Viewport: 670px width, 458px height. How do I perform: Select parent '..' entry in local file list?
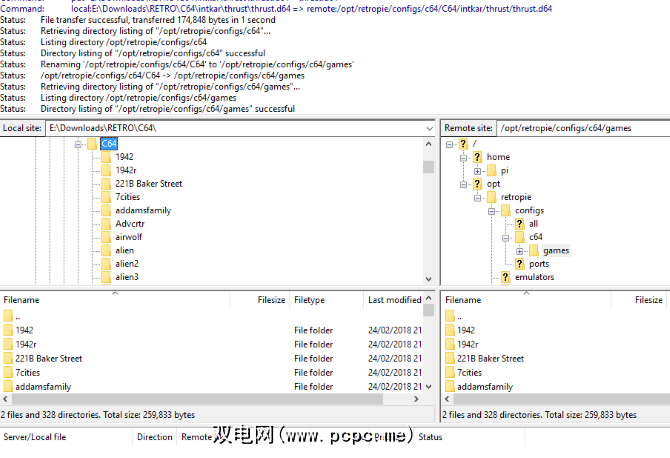[17, 317]
